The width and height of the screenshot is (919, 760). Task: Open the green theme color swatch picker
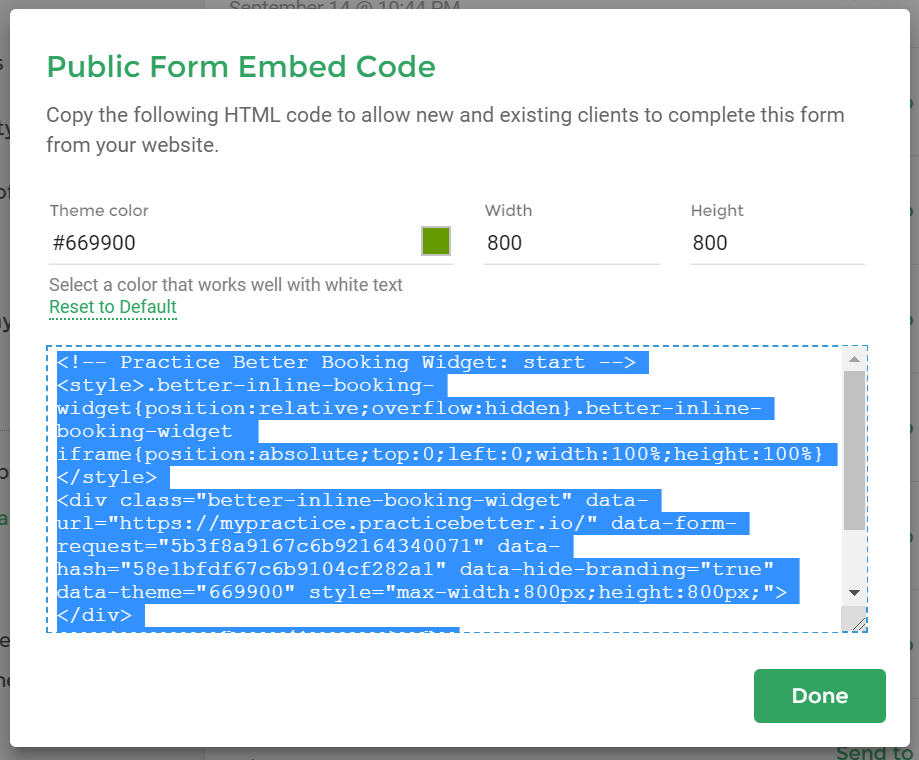point(435,241)
